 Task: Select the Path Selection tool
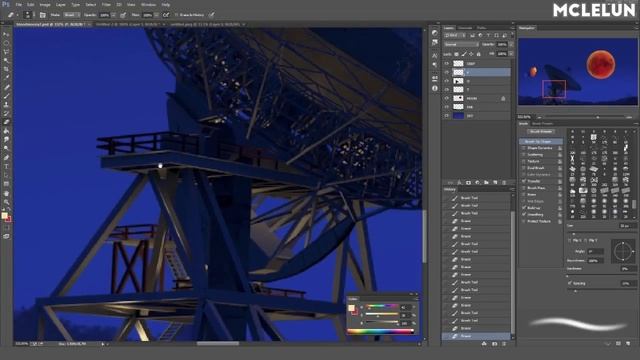[7, 175]
